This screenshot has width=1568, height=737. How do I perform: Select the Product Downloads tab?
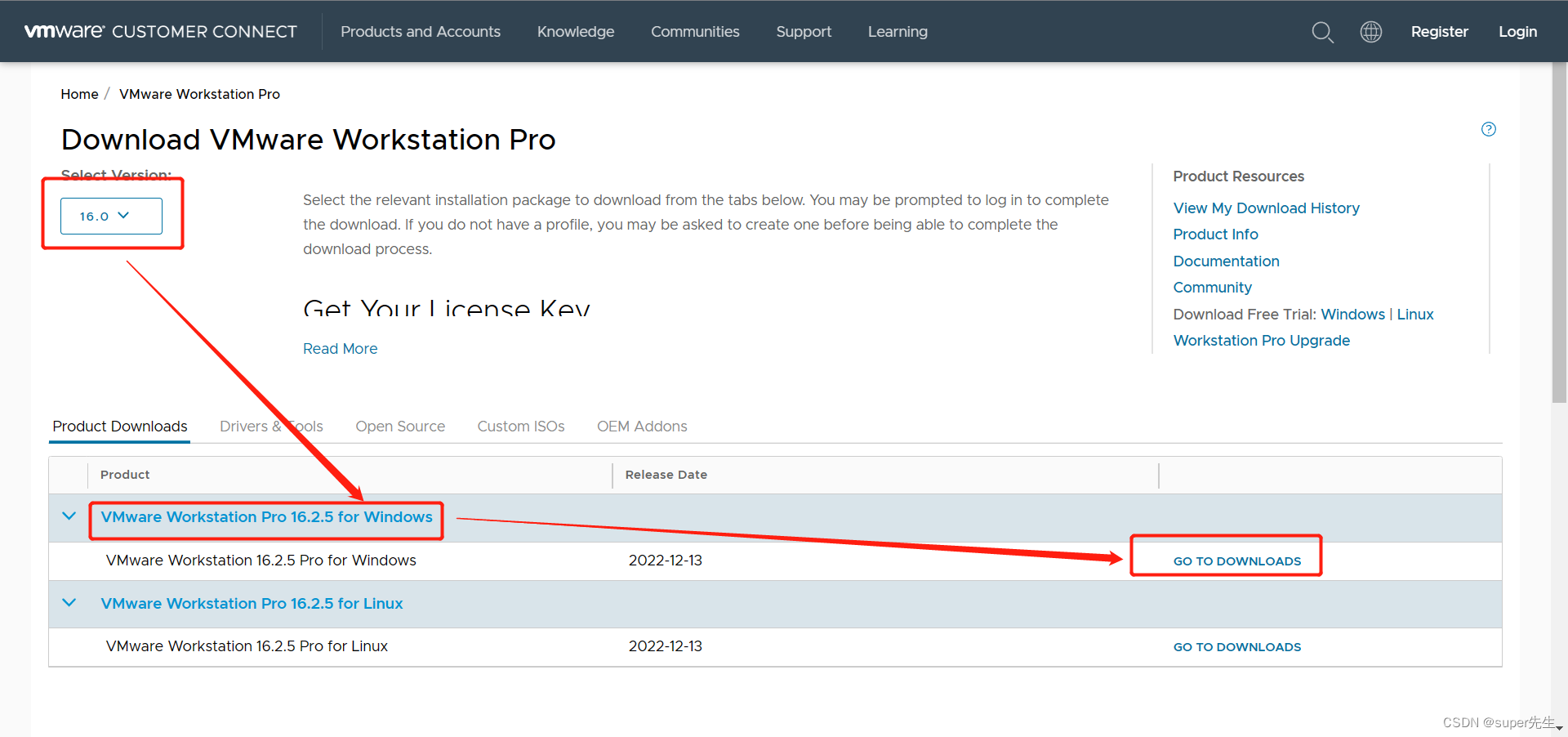[120, 427]
